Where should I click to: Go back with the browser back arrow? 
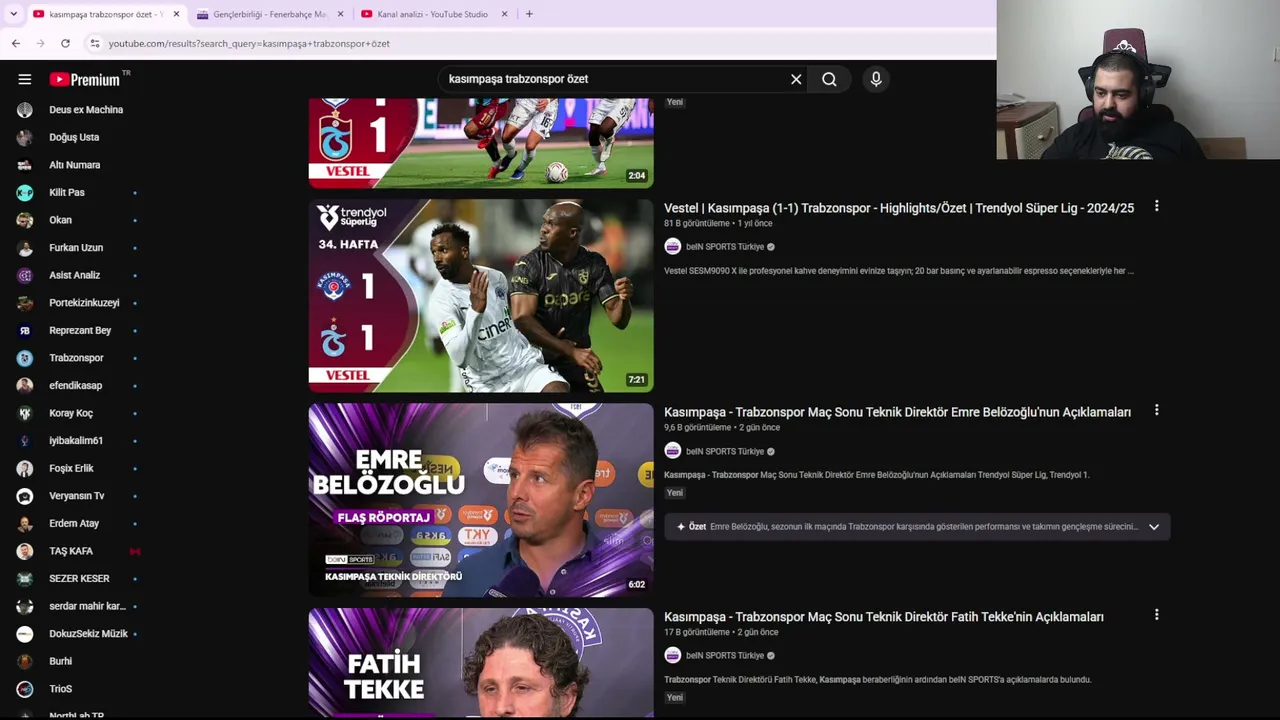[16, 43]
